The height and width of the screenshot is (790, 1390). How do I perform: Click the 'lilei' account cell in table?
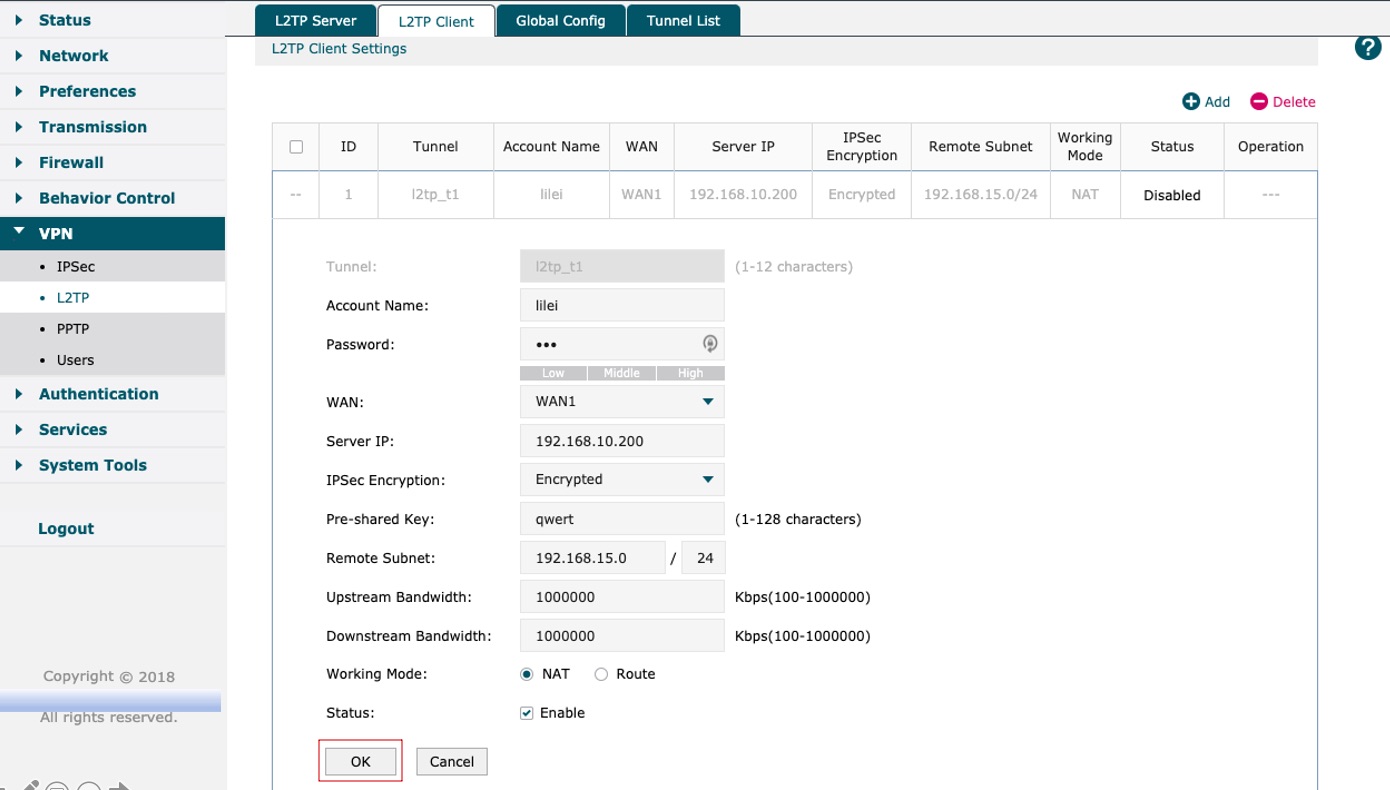[551, 195]
